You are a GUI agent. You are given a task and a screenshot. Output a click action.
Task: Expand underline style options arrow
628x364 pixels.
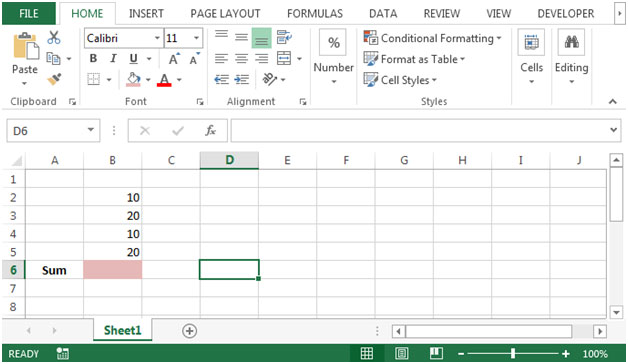(149, 59)
